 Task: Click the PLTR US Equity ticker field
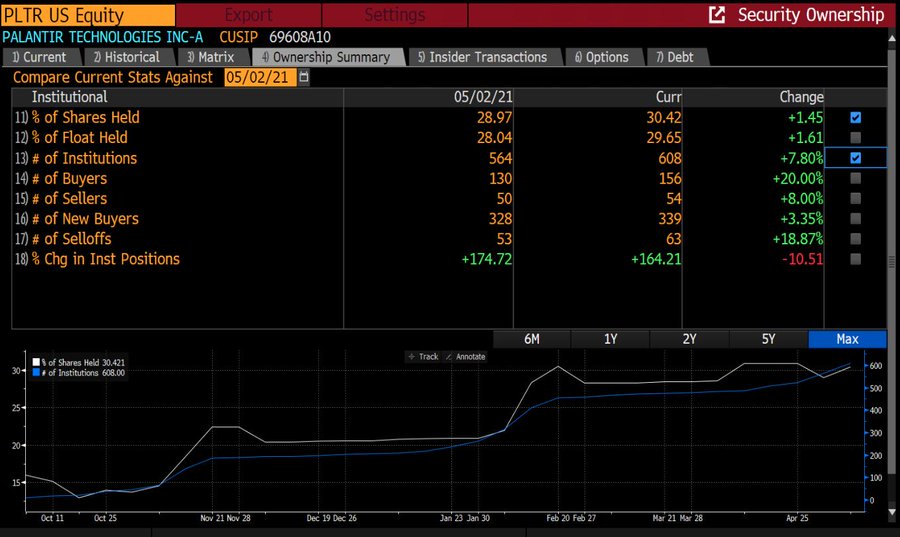[x=88, y=15]
